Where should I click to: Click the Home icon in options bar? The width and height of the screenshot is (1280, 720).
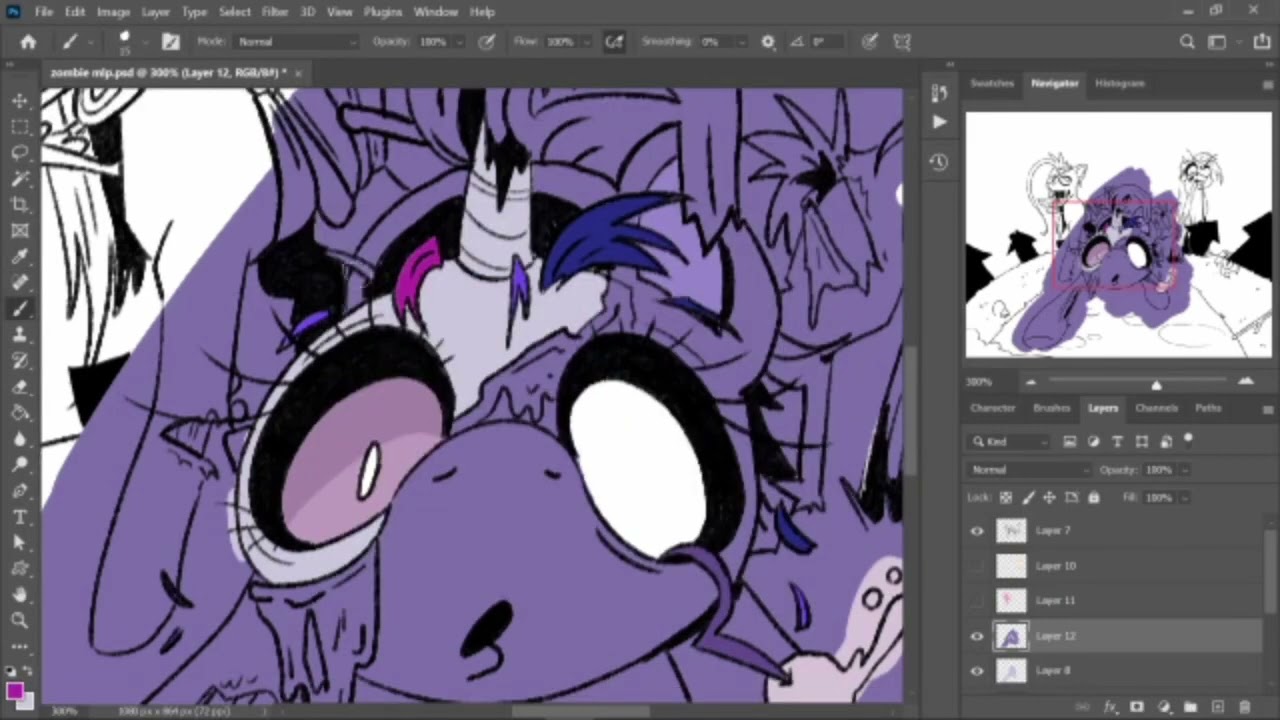click(28, 42)
